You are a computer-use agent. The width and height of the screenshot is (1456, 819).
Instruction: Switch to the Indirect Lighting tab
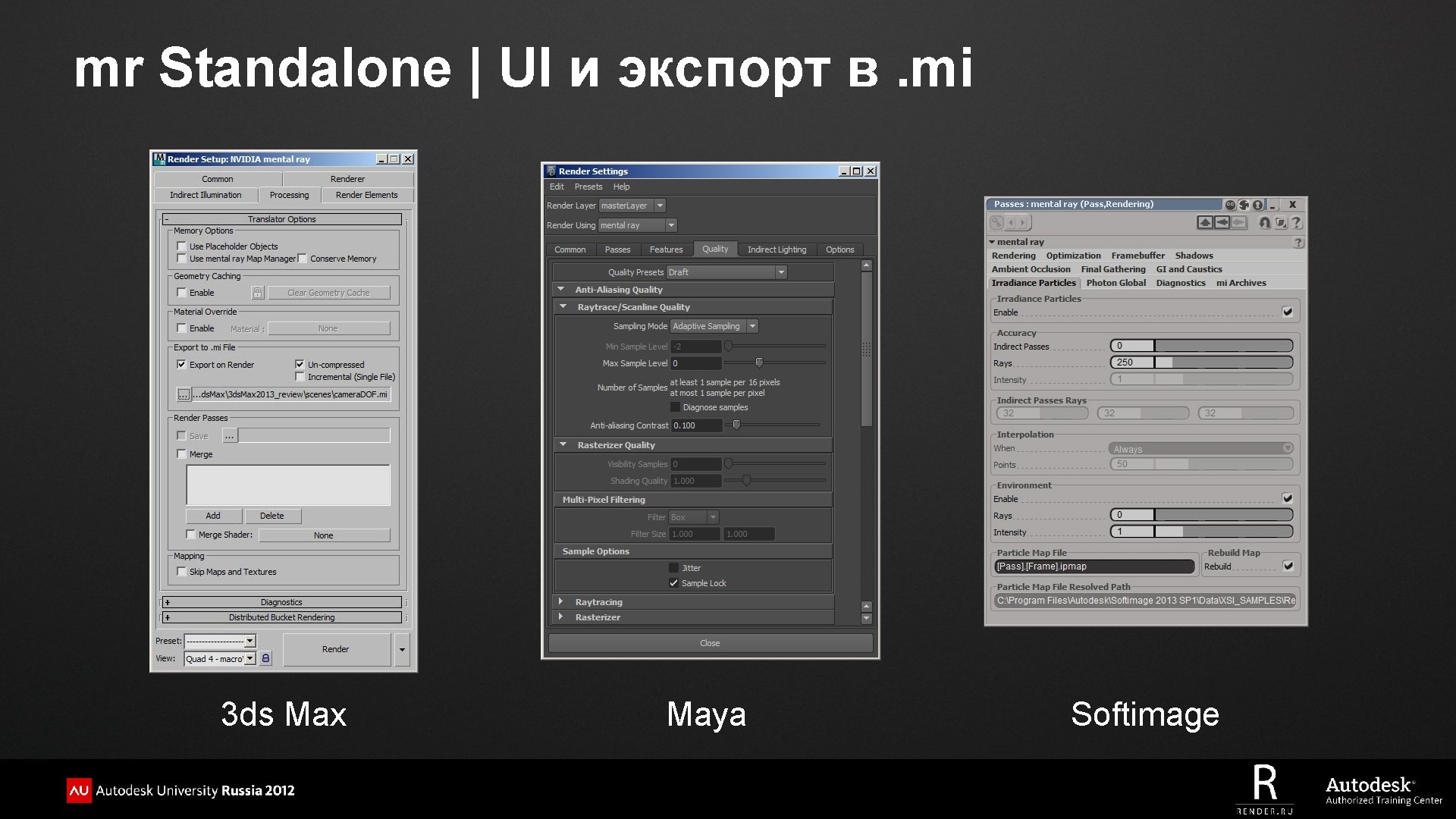(x=777, y=249)
